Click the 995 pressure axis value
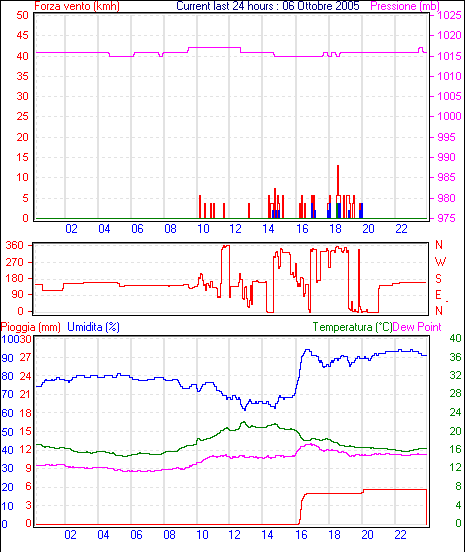This screenshot has height=552, width=466. point(446,137)
